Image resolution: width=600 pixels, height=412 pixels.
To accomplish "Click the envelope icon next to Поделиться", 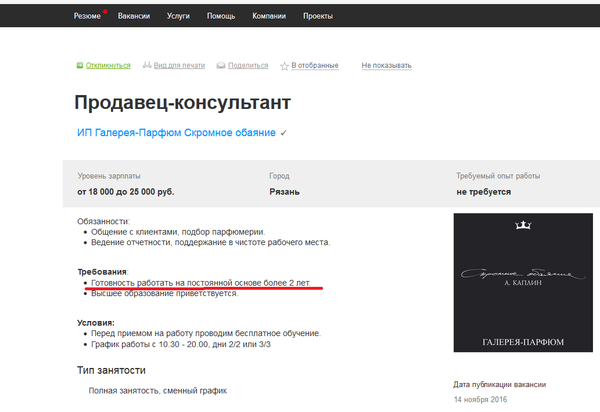I will point(220,66).
